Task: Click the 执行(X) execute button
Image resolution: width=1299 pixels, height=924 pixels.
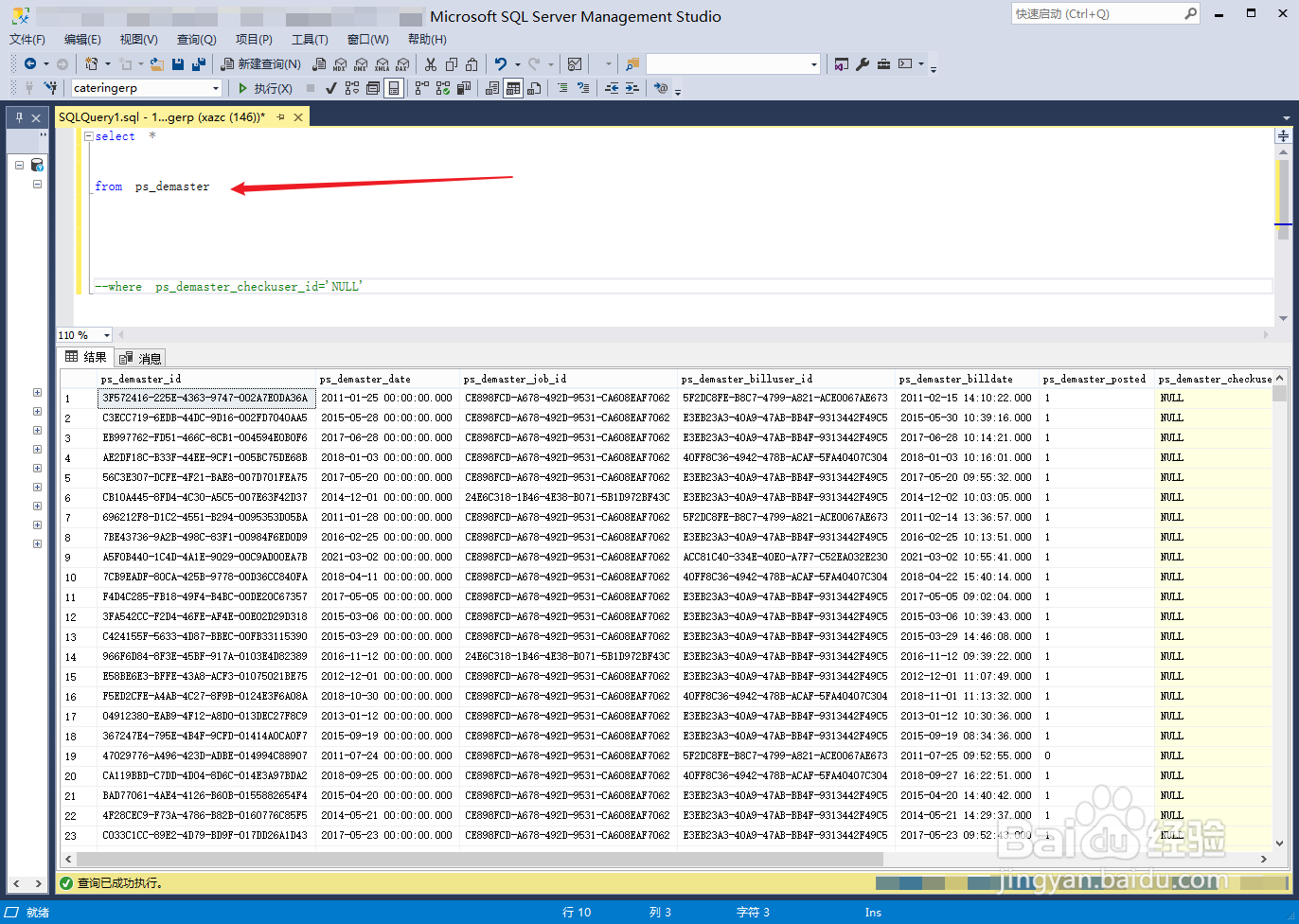Action: coord(264,88)
